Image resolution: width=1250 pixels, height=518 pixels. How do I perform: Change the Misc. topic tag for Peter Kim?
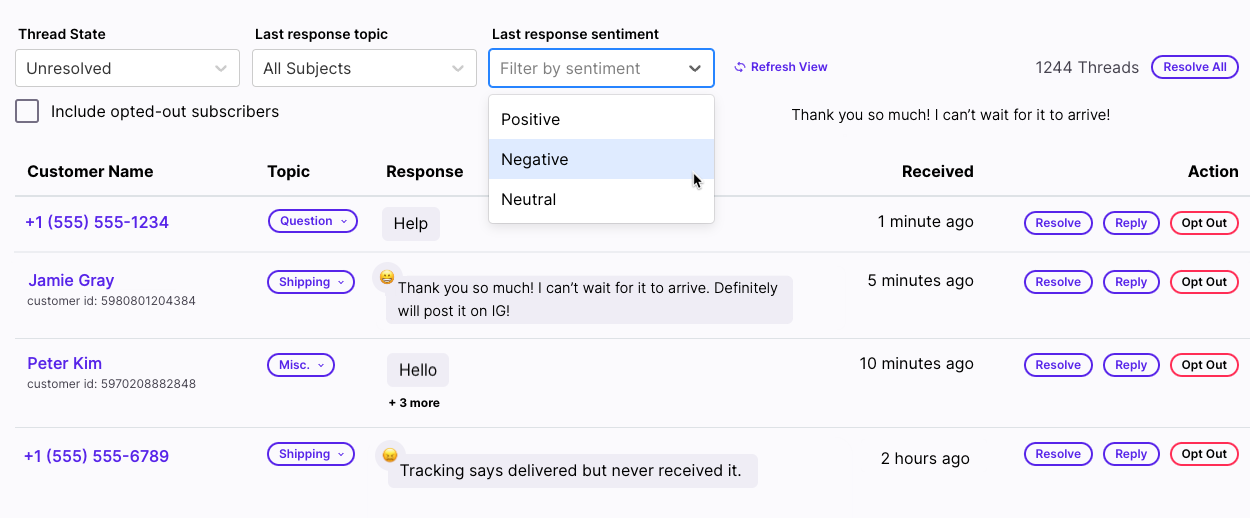tap(300, 365)
